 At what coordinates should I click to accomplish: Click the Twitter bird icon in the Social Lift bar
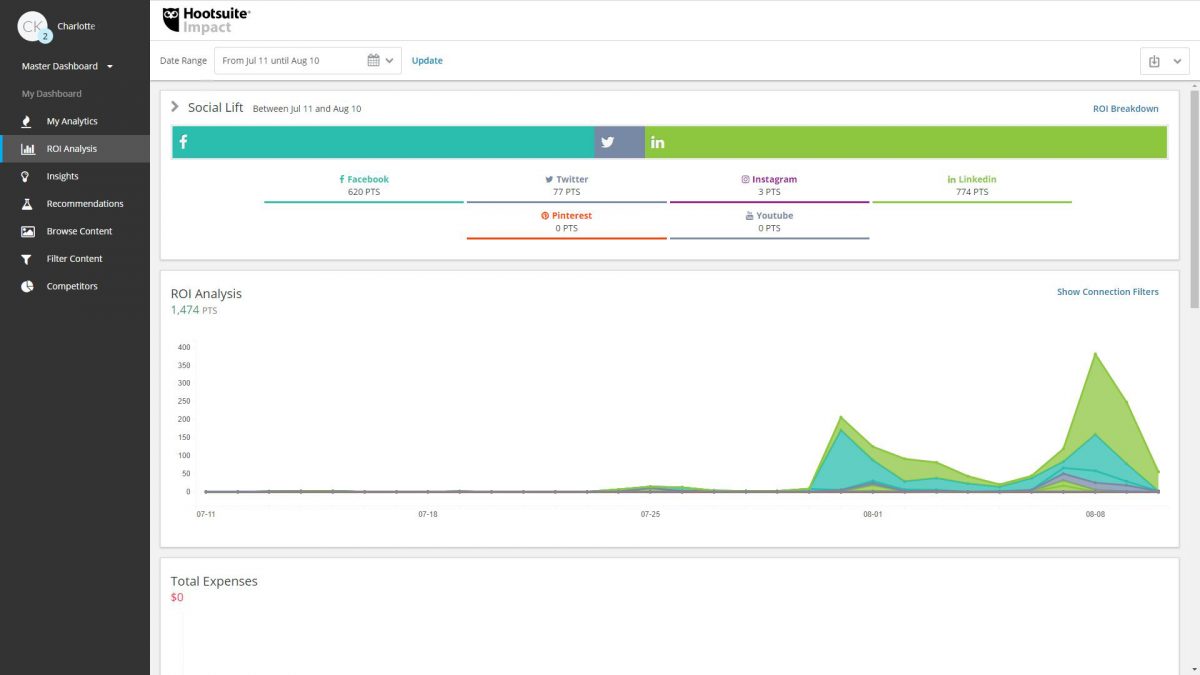click(x=607, y=142)
